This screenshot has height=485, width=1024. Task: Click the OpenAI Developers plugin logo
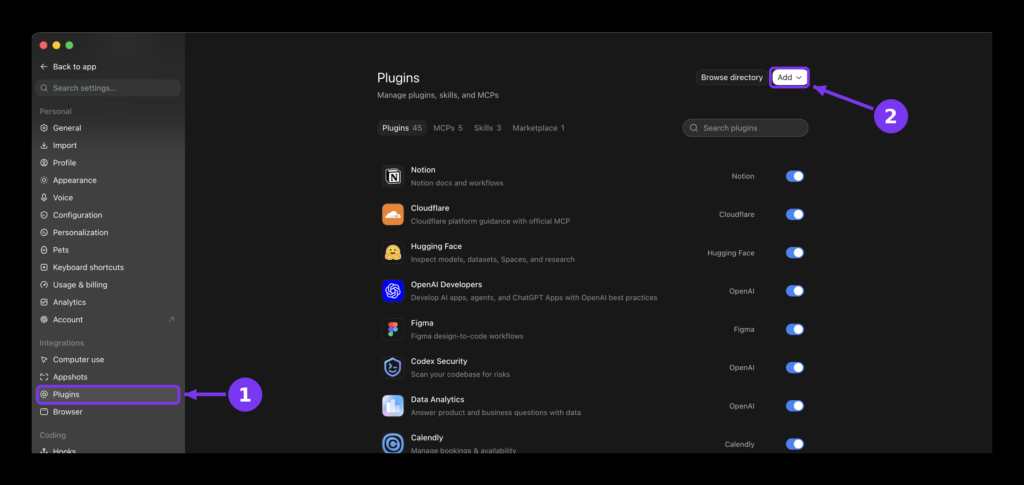click(392, 291)
